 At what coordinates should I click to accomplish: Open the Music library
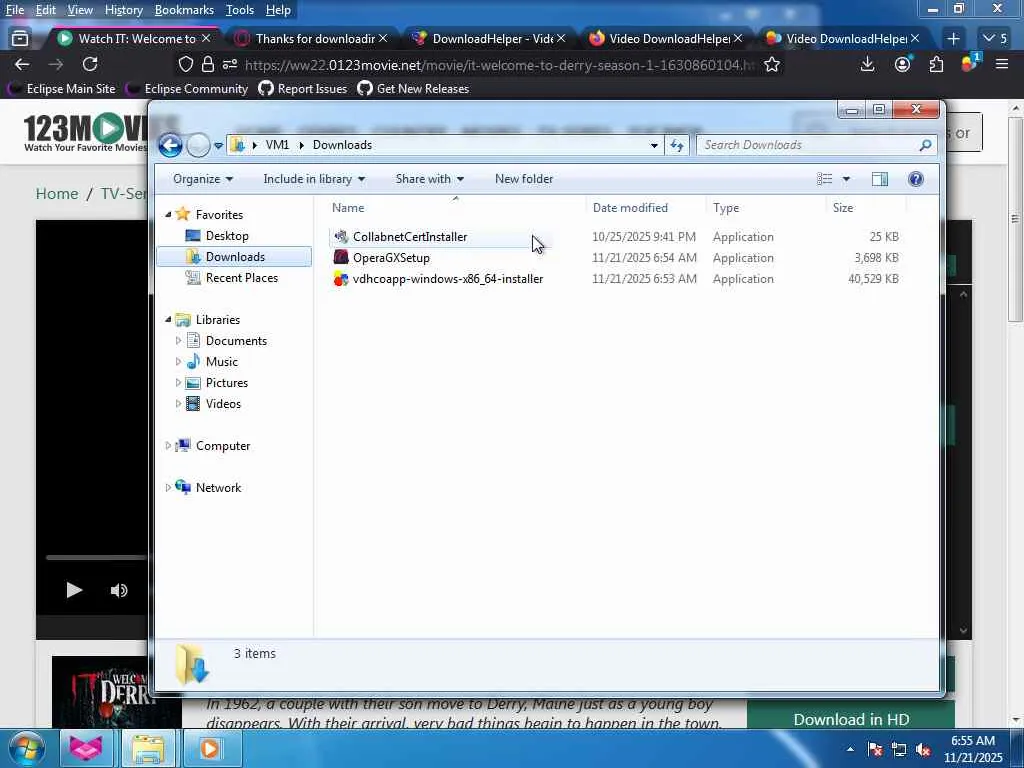pyautogui.click(x=221, y=362)
